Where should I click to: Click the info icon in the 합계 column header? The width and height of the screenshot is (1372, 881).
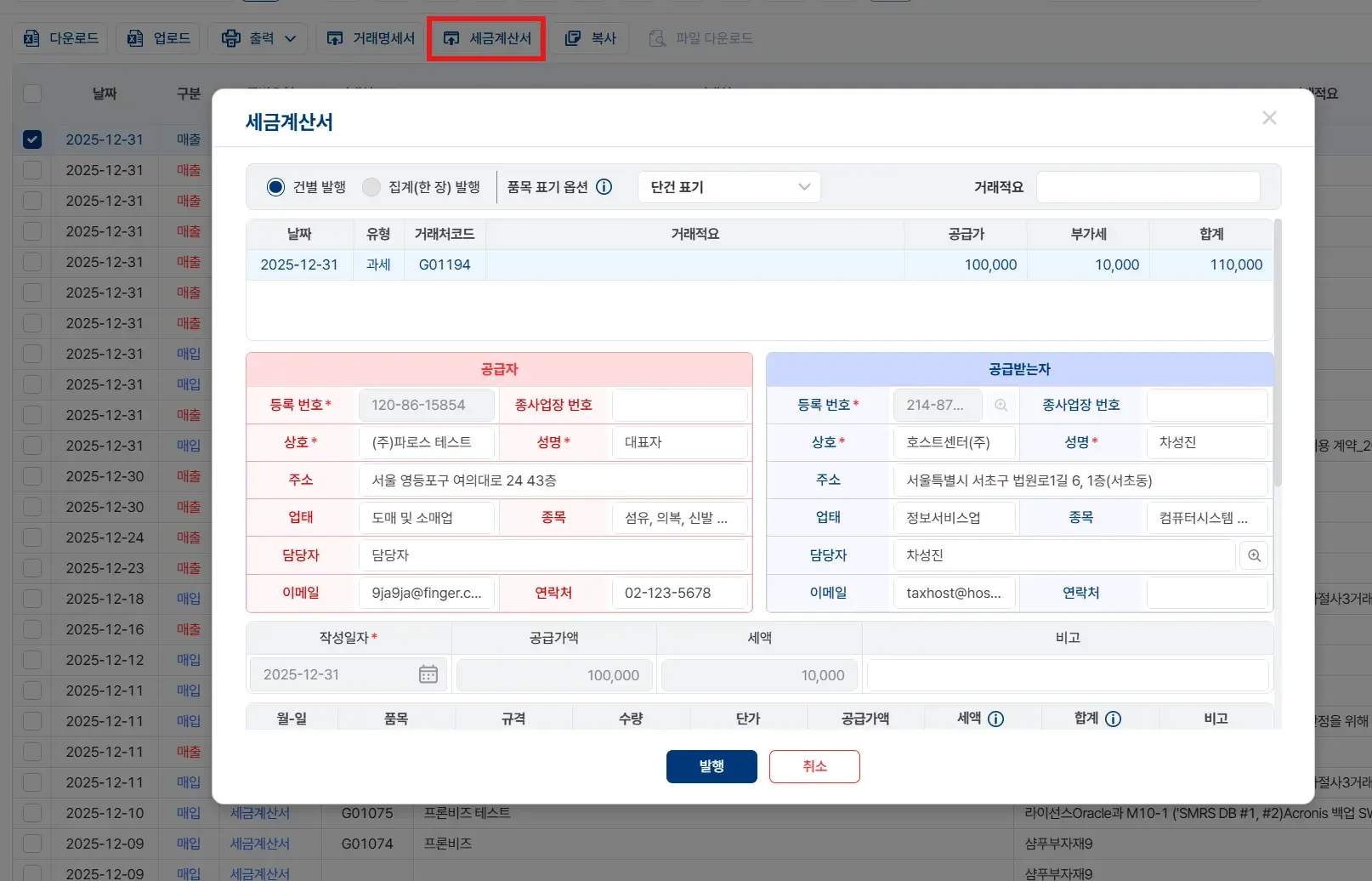click(1114, 718)
